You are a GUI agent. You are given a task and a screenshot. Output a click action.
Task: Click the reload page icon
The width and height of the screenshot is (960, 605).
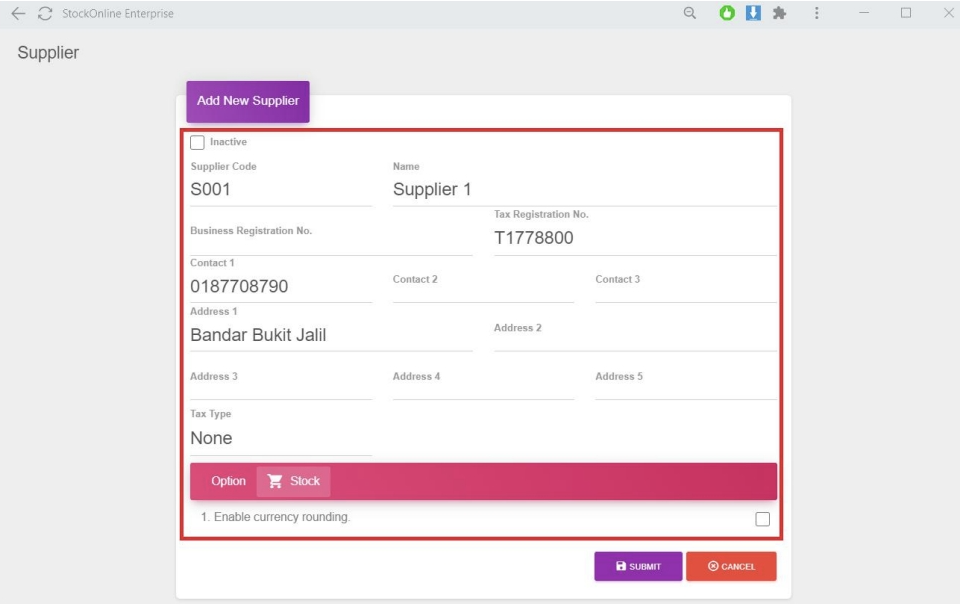click(45, 14)
